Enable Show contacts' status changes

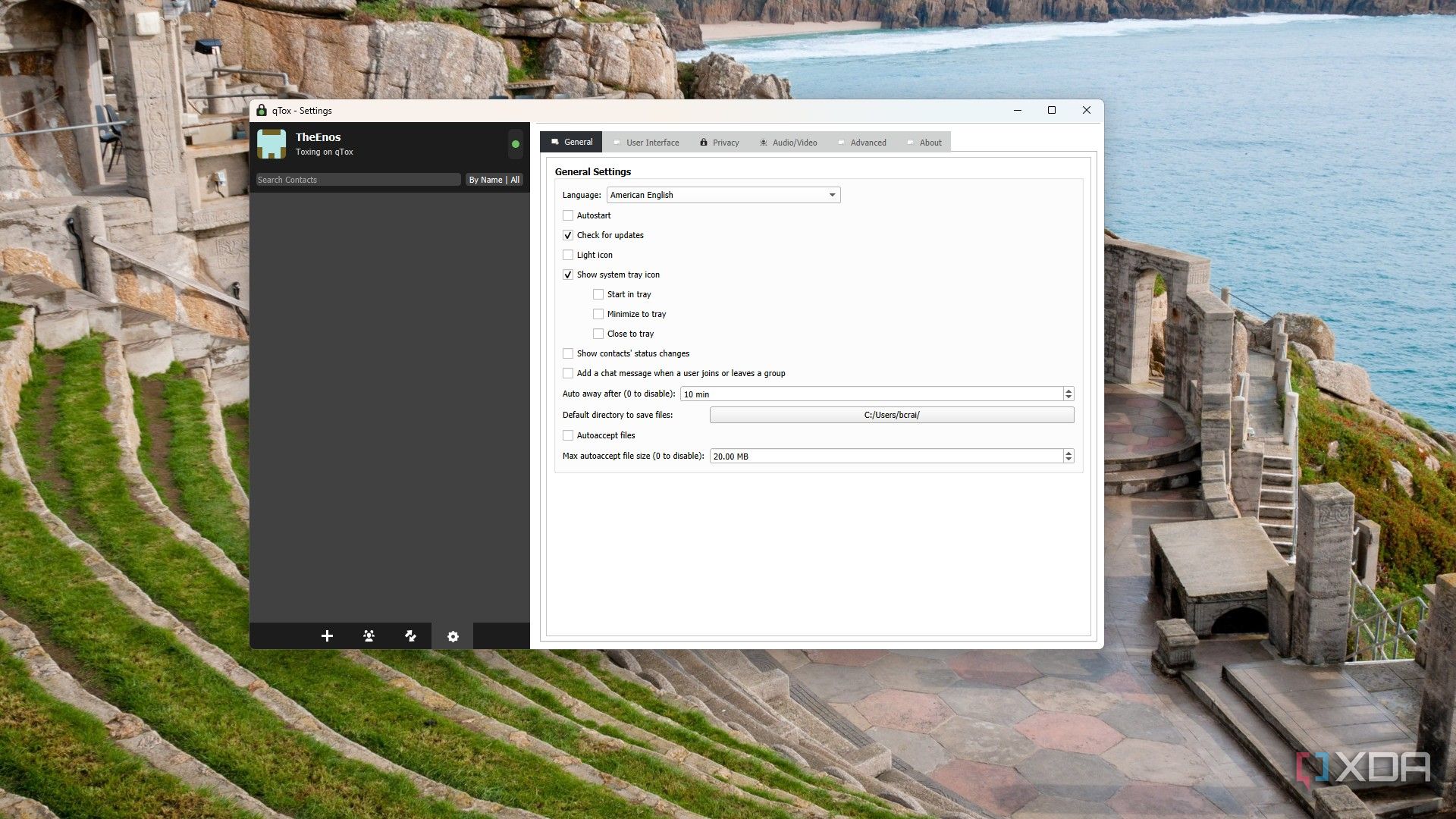pos(568,353)
